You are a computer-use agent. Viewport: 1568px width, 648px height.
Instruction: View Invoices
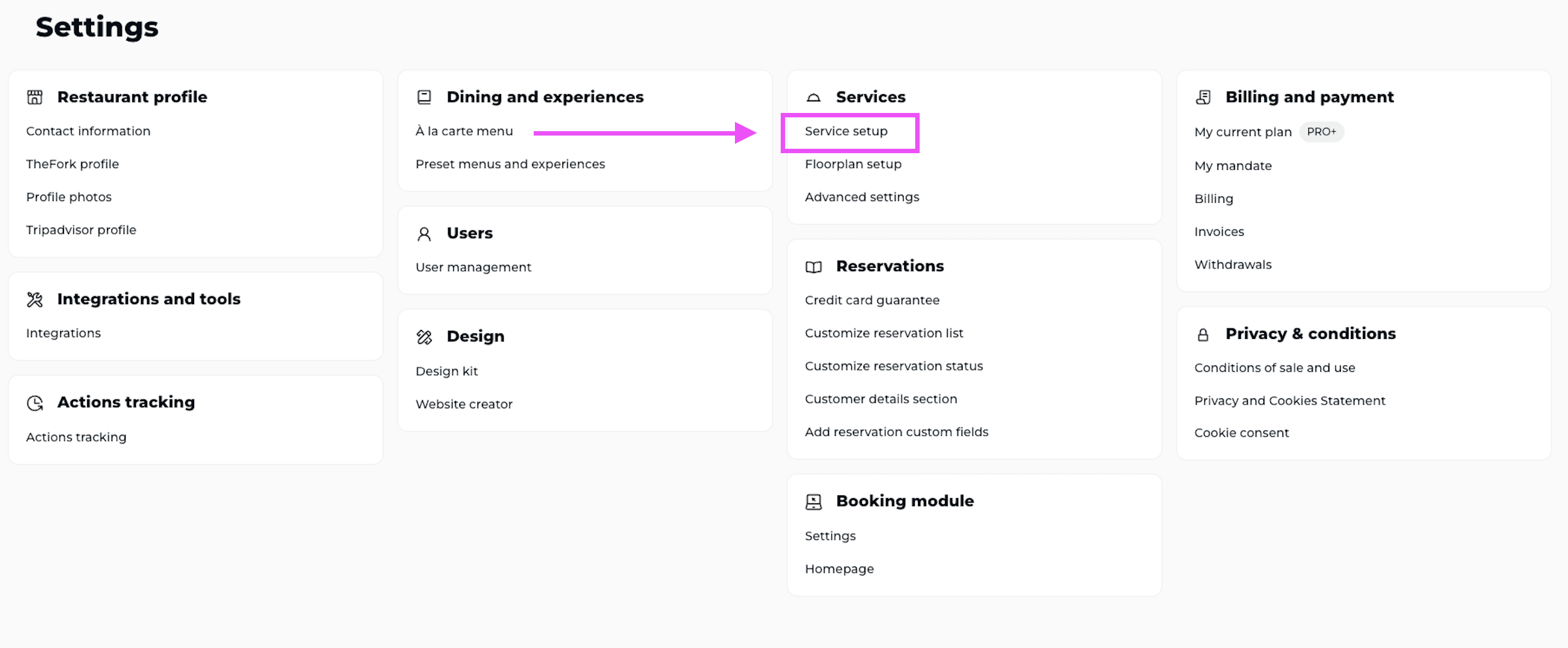pyautogui.click(x=1218, y=231)
